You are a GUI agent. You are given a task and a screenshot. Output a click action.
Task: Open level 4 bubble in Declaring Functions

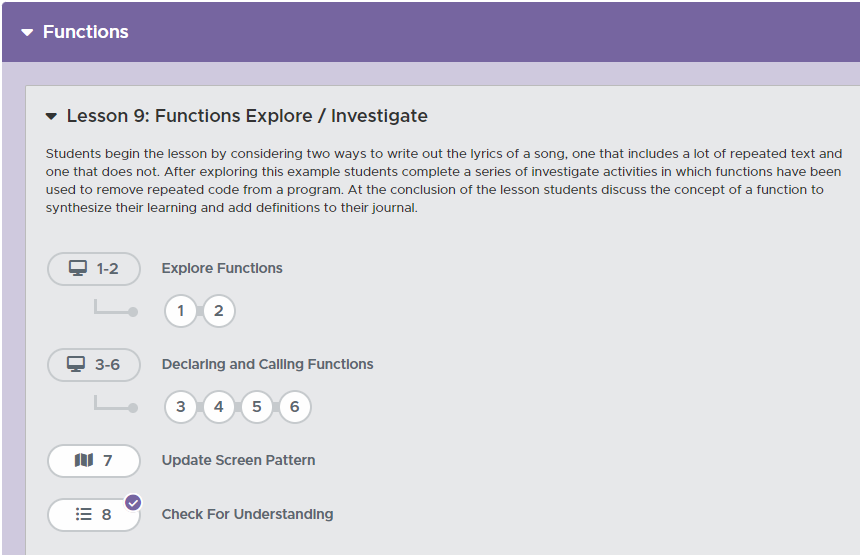tap(219, 407)
